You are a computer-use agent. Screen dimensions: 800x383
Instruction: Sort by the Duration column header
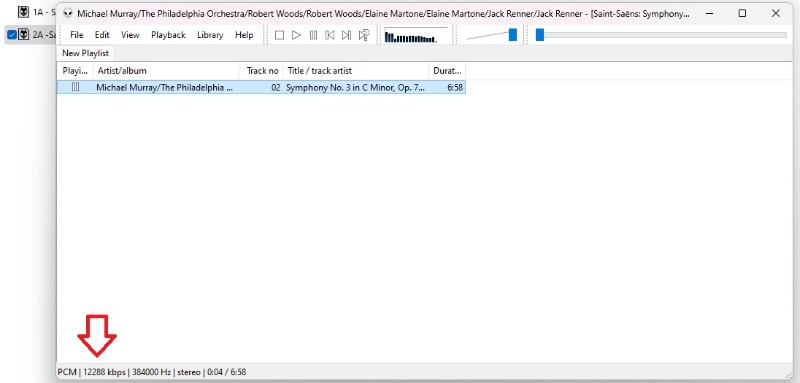[x=447, y=71]
